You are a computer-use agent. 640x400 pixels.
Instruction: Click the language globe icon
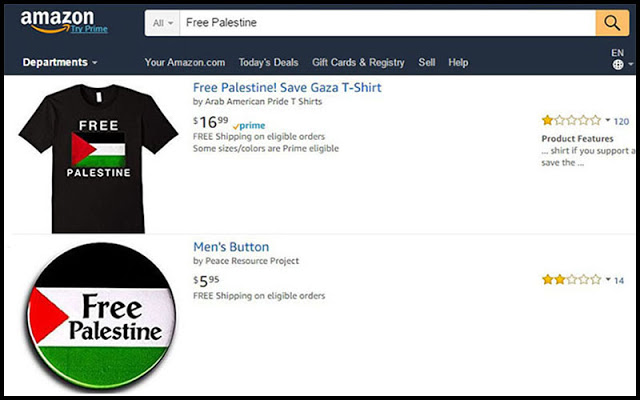pyautogui.click(x=617, y=65)
